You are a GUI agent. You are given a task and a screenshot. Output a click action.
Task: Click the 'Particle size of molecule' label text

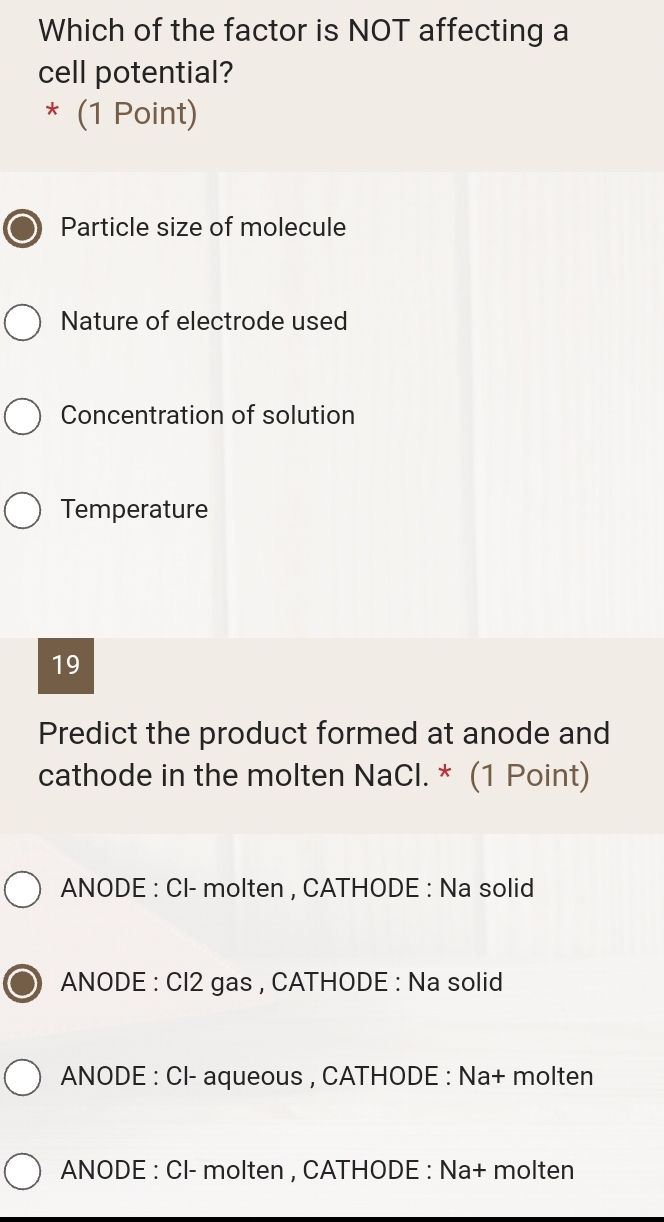coord(203,228)
